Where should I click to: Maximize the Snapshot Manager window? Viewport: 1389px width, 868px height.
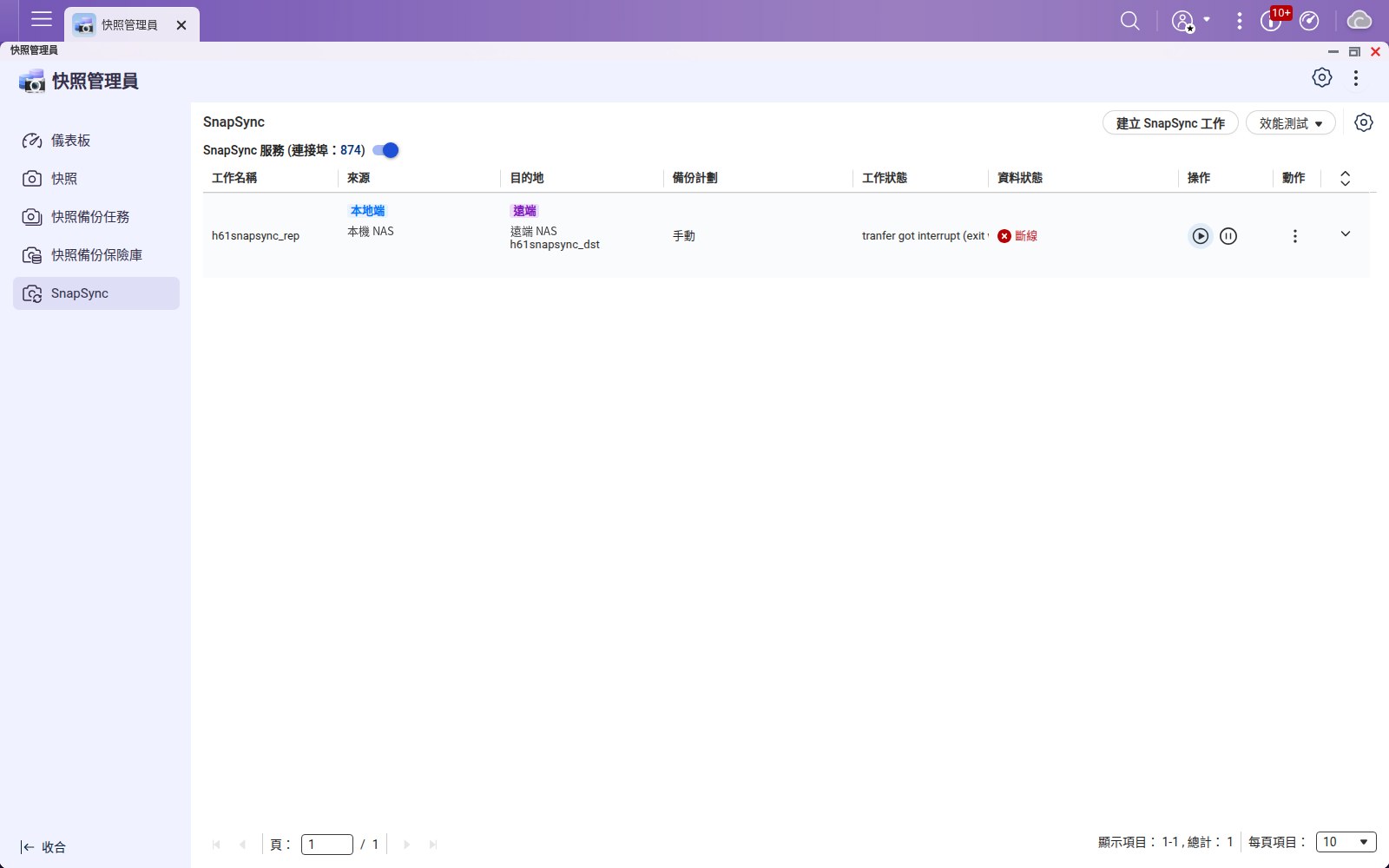1354,52
